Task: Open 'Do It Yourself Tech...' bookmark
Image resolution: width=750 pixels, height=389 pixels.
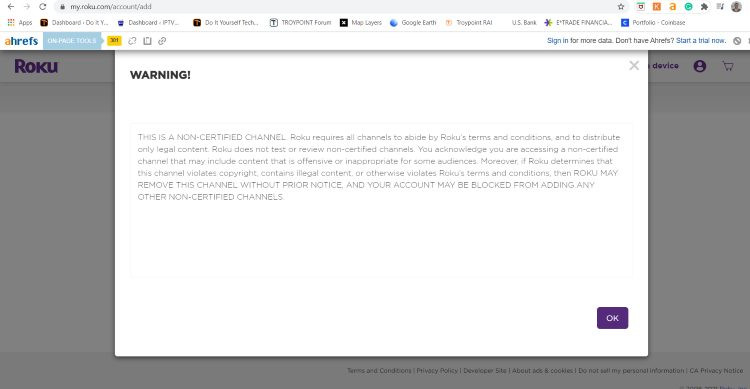Action: (226, 22)
